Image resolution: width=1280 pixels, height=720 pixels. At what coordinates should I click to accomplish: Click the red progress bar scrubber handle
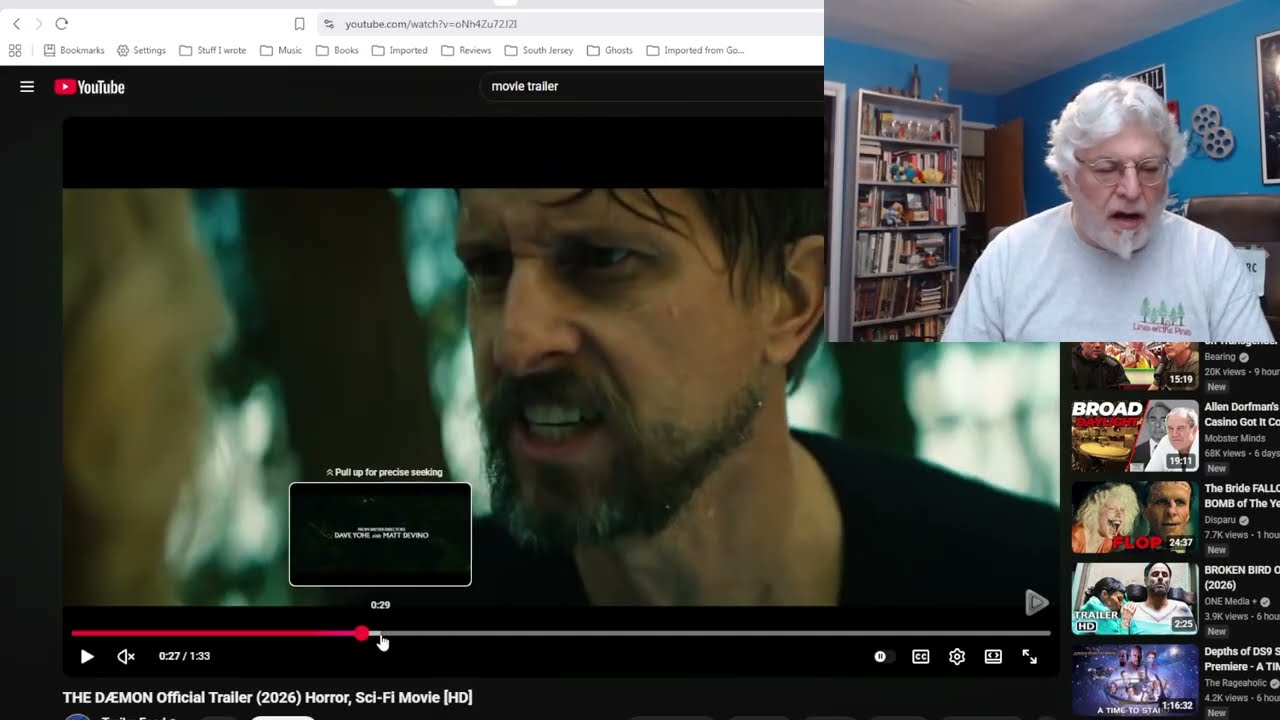pyautogui.click(x=362, y=633)
